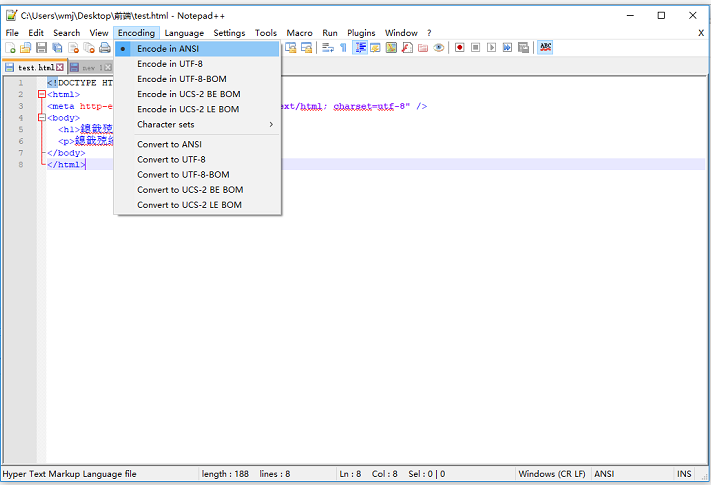This screenshot has height=485, width=711.
Task: Open the Plugins menu
Action: click(x=361, y=33)
